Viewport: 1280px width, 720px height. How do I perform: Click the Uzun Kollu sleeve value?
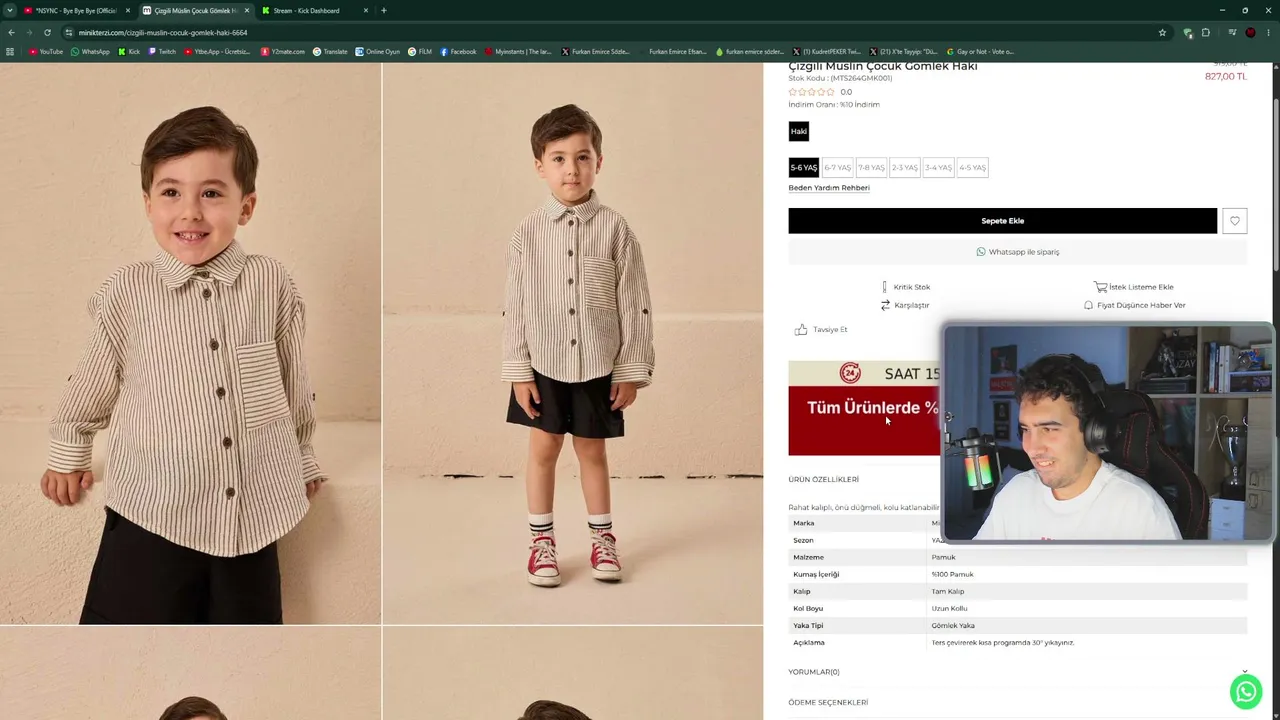(949, 608)
